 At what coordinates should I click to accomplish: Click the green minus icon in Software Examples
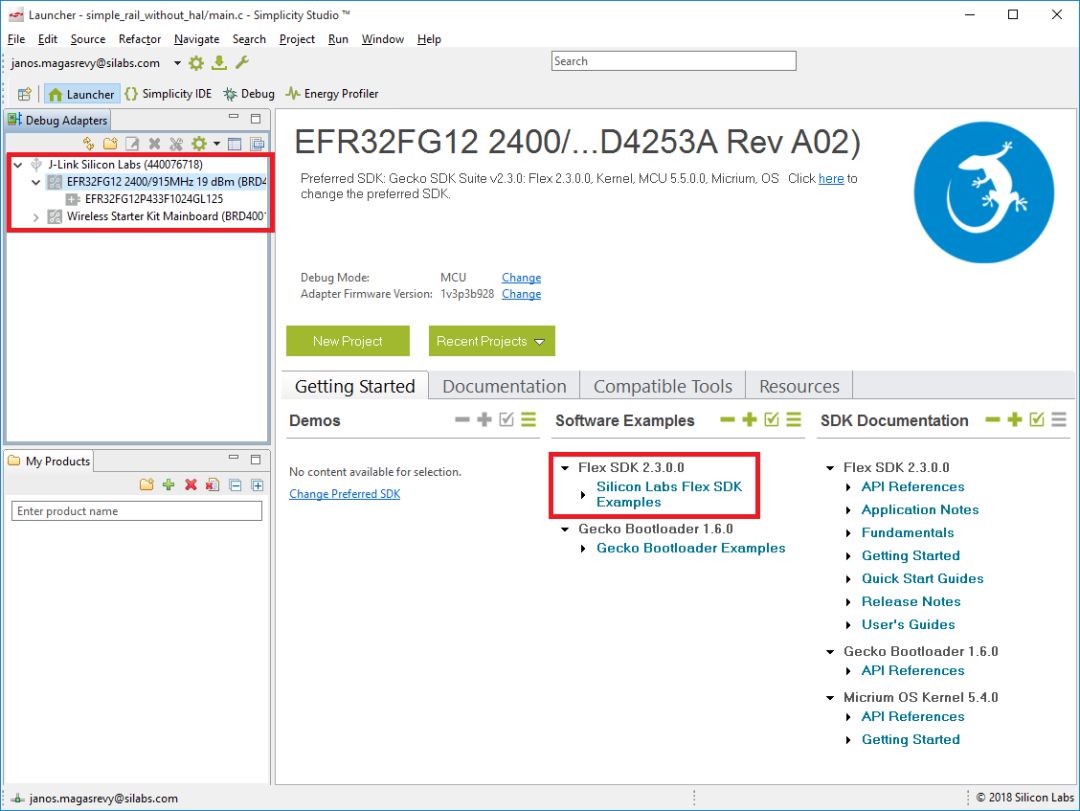pos(727,420)
